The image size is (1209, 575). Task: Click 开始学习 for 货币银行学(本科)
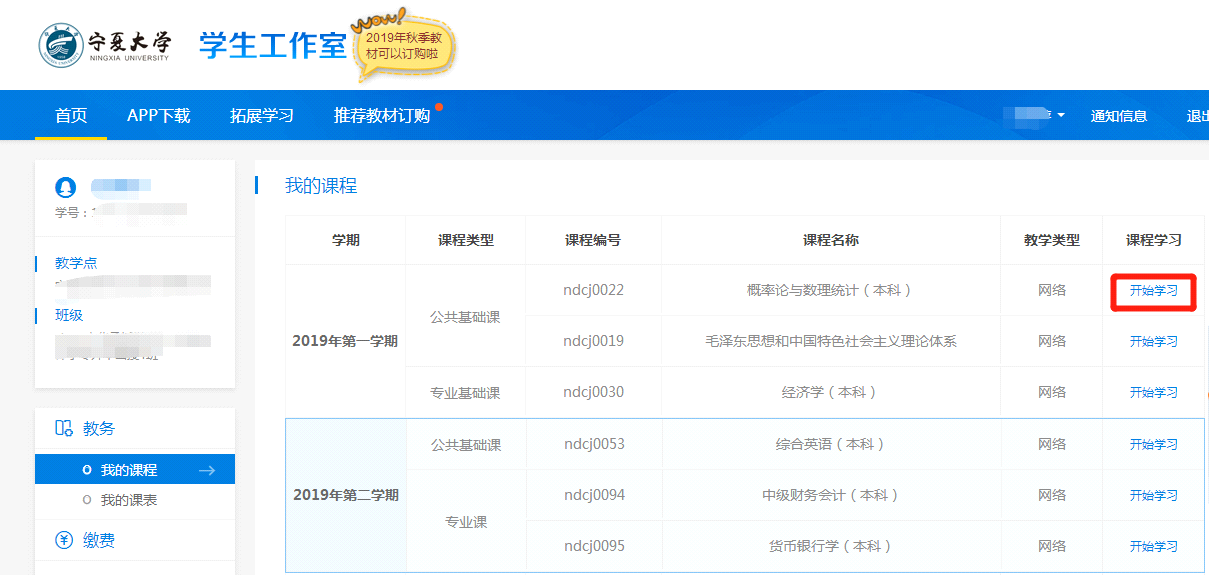pos(1153,547)
